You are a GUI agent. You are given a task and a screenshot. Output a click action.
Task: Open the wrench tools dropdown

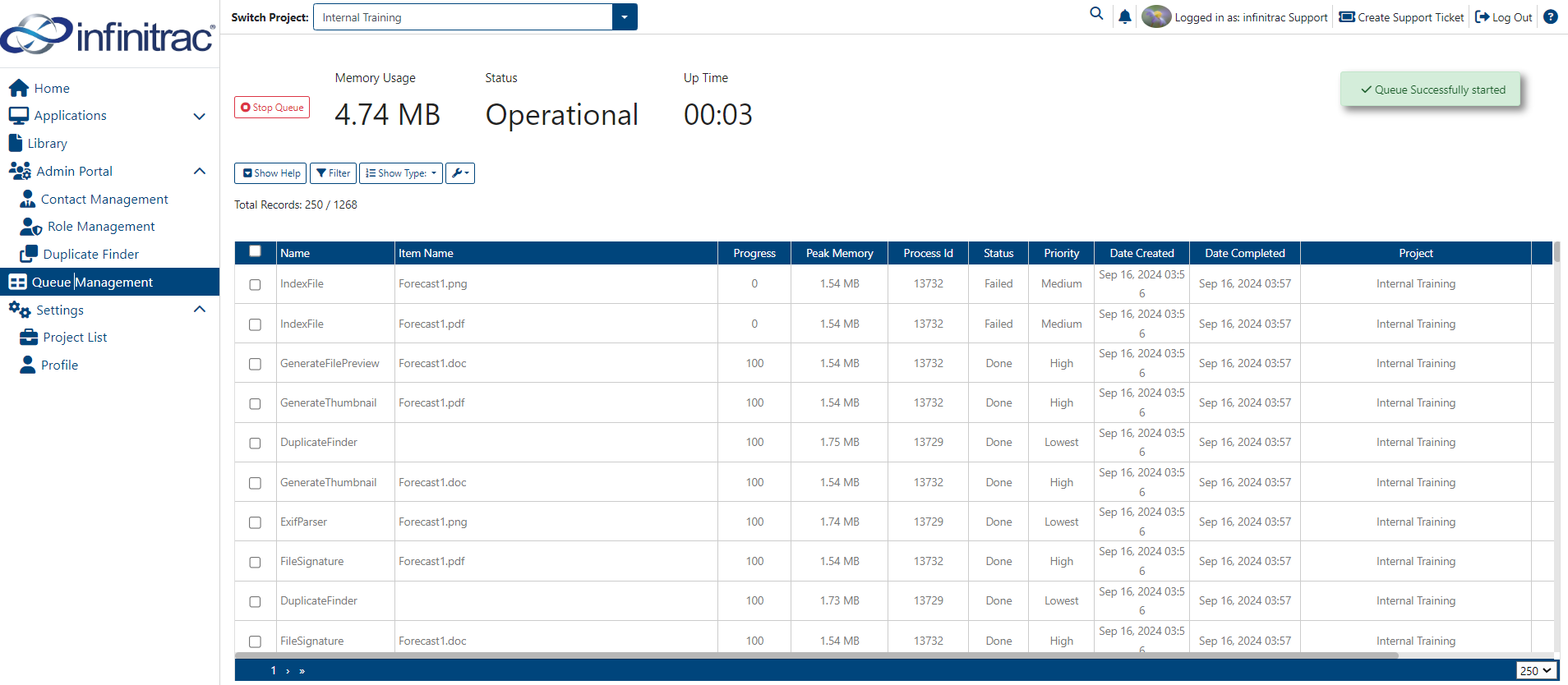click(x=460, y=173)
